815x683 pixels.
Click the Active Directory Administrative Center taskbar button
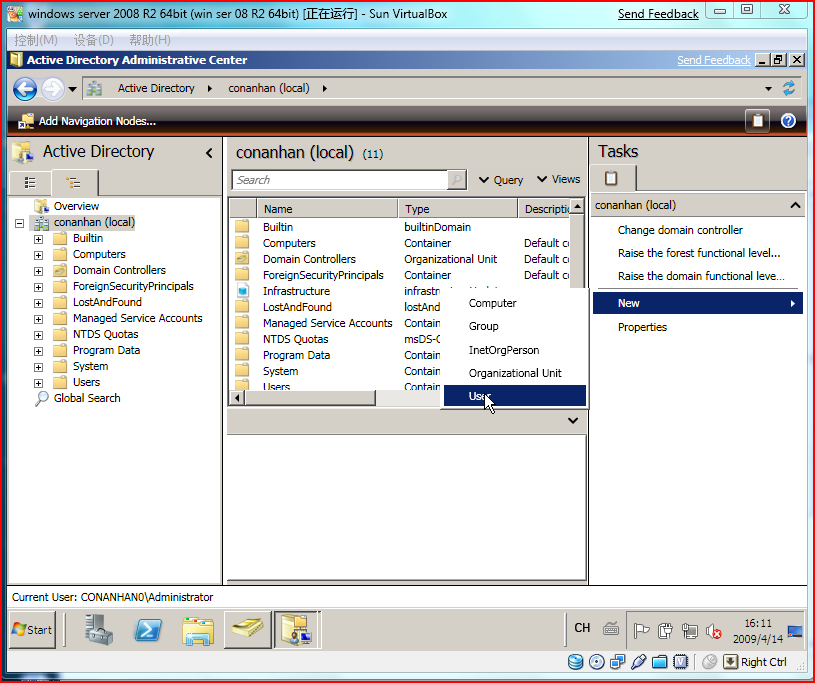(297, 630)
